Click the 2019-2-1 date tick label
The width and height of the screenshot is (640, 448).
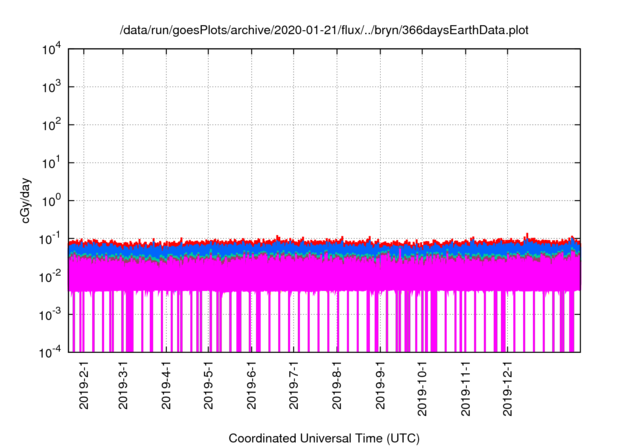point(84,385)
